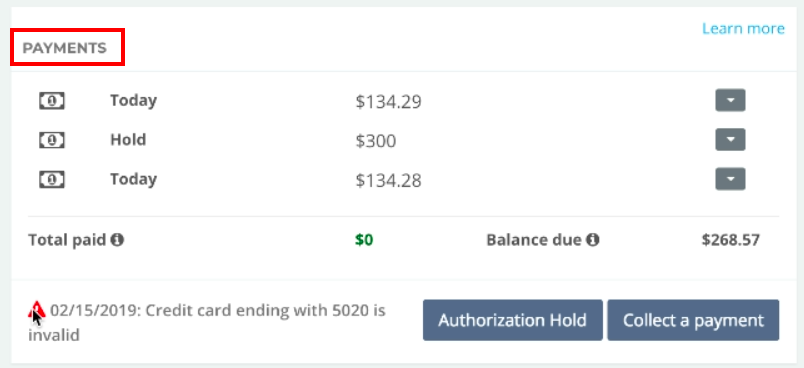Expand the dropdown for the $134.28 payment
The width and height of the screenshot is (804, 368).
click(730, 179)
